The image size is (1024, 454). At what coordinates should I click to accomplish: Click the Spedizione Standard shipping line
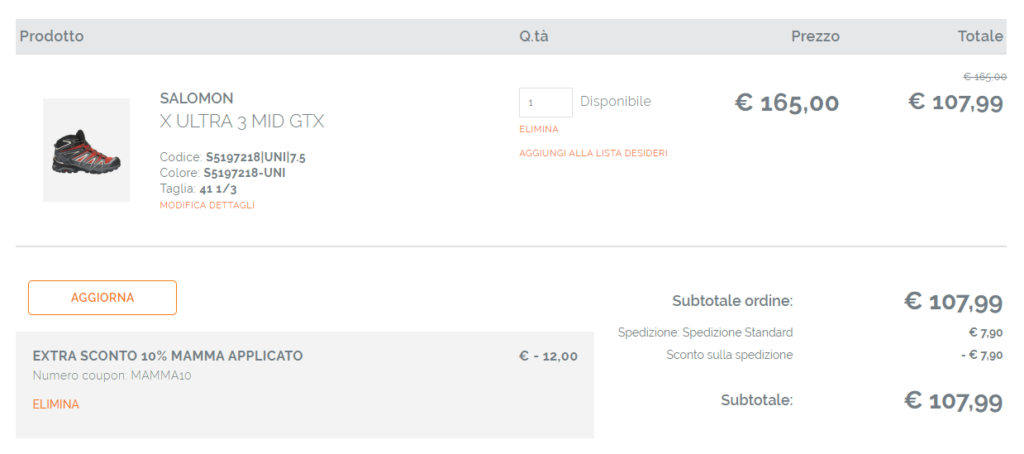point(705,332)
